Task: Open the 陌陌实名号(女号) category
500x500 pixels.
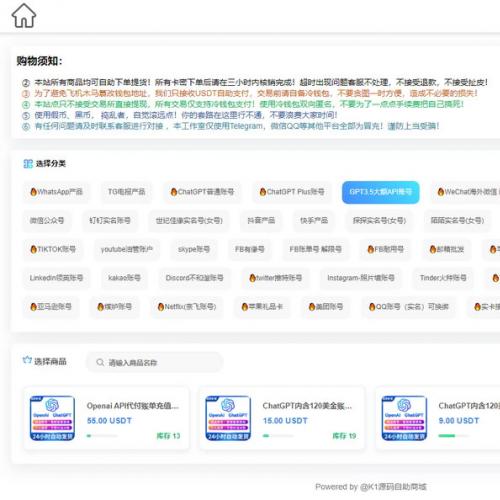Action: click(457, 220)
